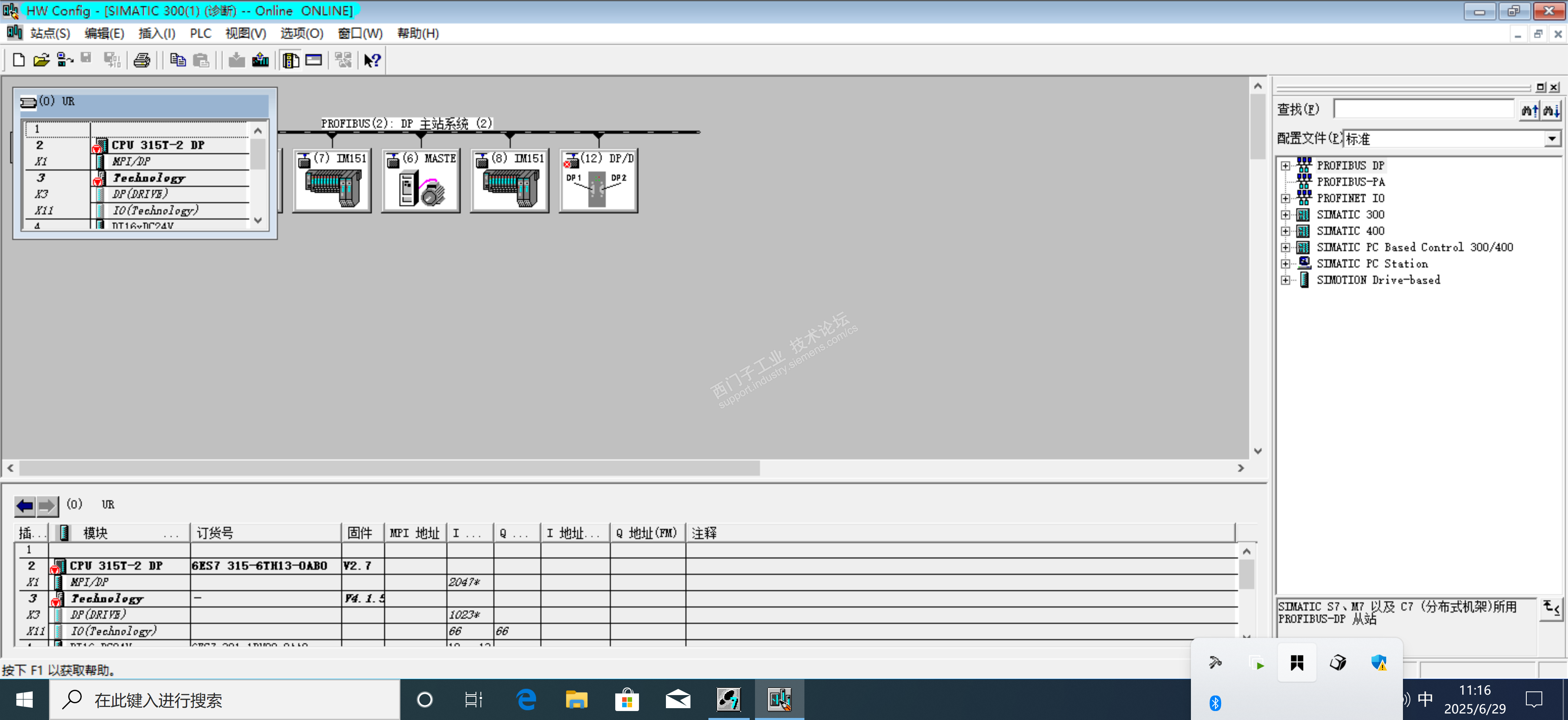
Task: Click the Open ONLINE station icon
Action: [64, 60]
